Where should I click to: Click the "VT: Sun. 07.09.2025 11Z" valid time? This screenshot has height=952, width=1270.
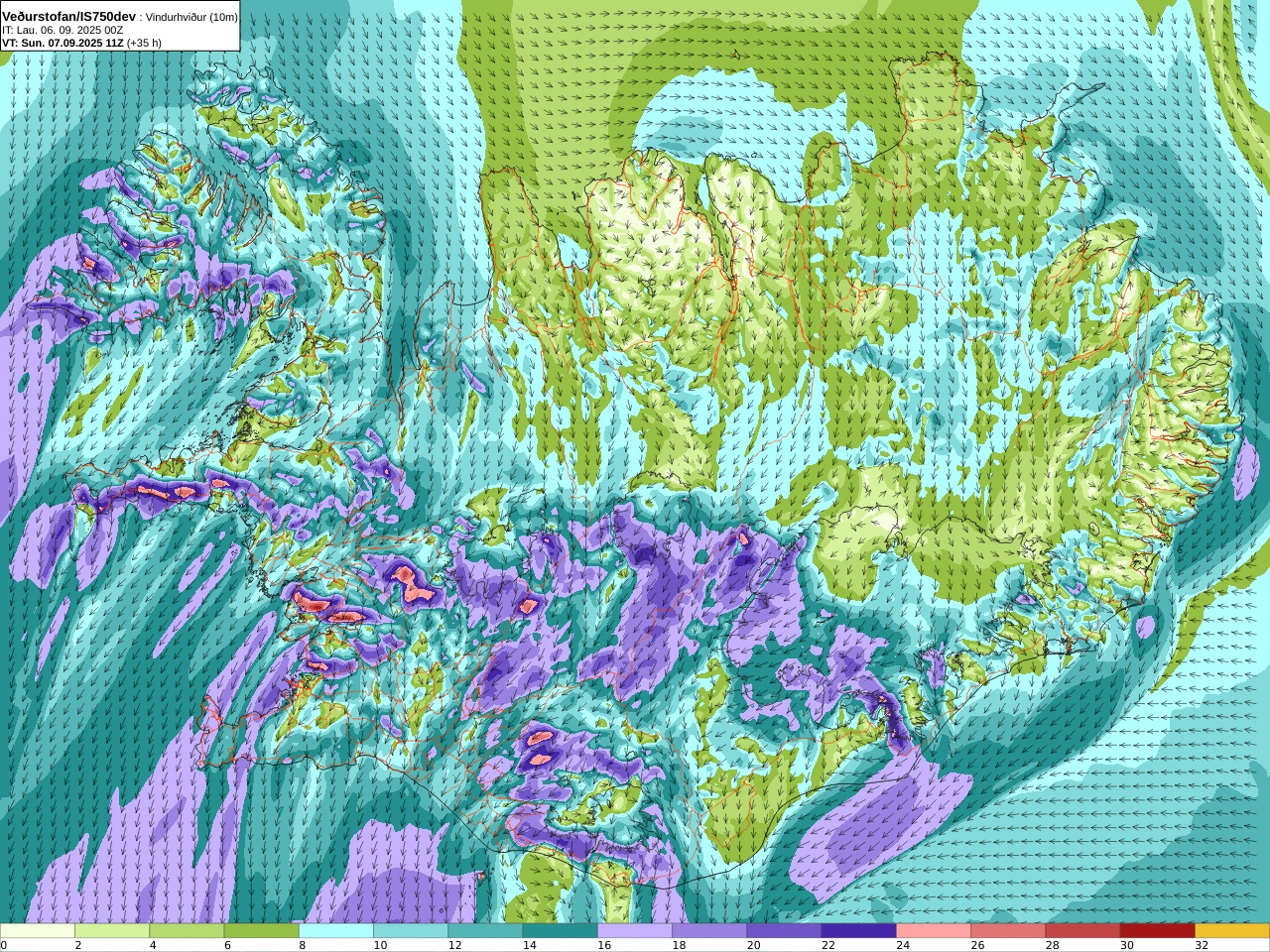point(63,43)
